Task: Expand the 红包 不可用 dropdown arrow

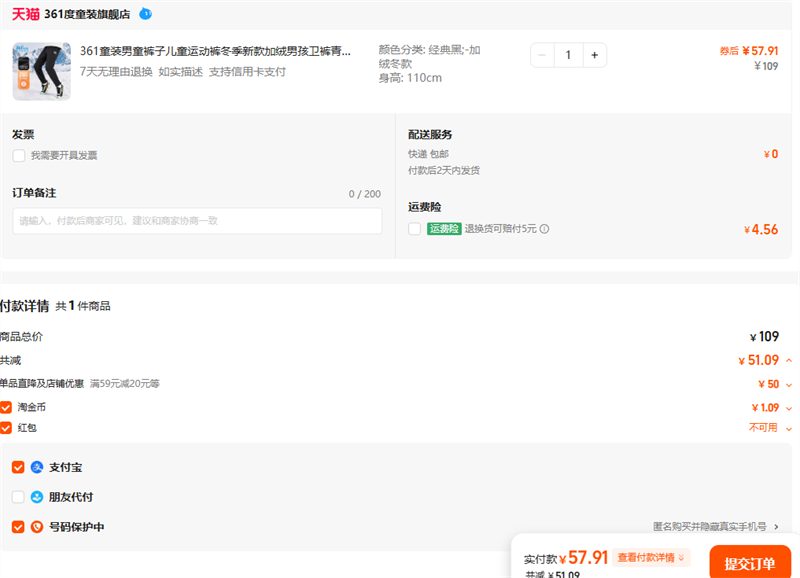Action: coord(789,428)
